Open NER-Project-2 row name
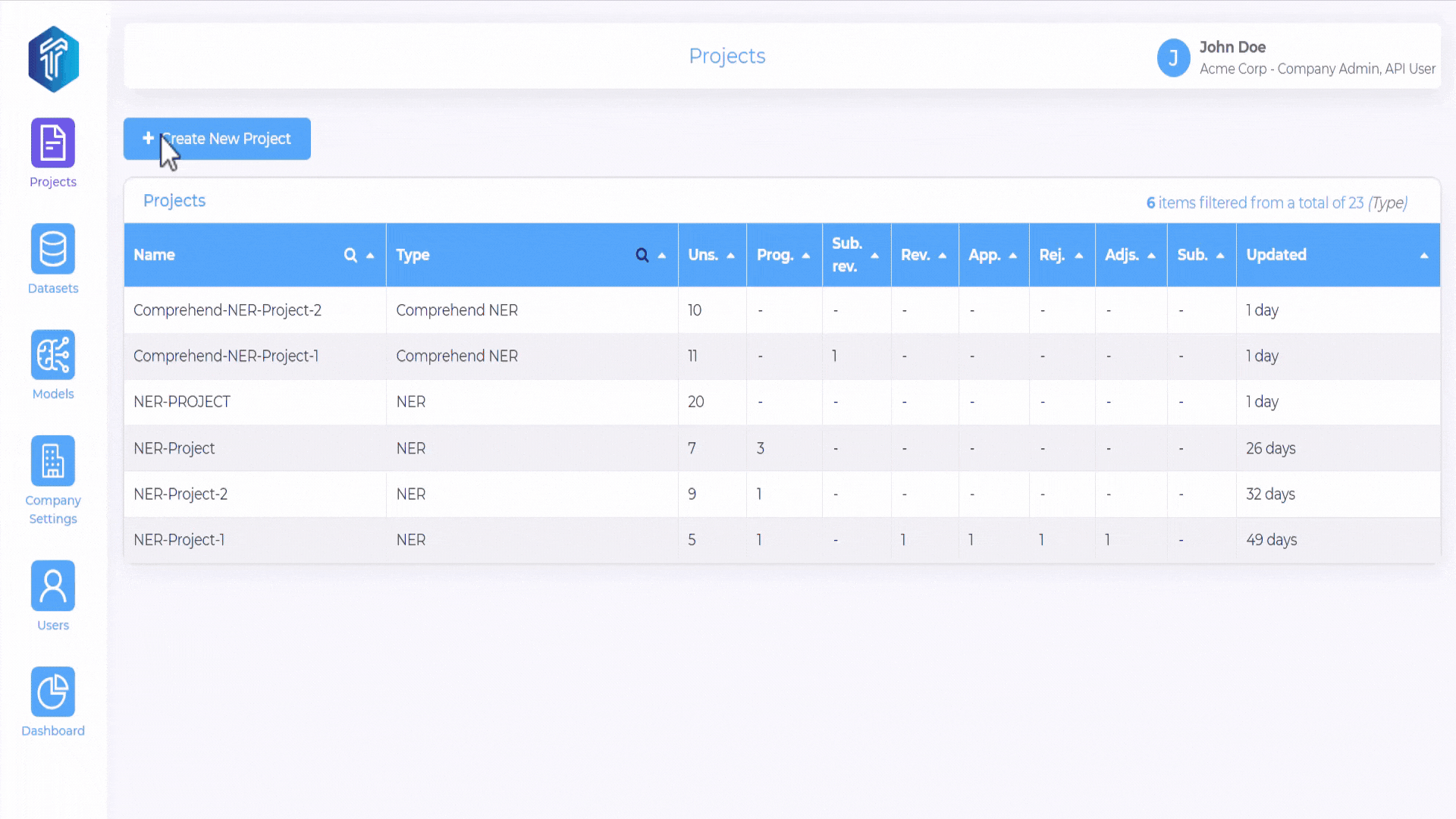Image resolution: width=1456 pixels, height=819 pixels. (x=180, y=494)
